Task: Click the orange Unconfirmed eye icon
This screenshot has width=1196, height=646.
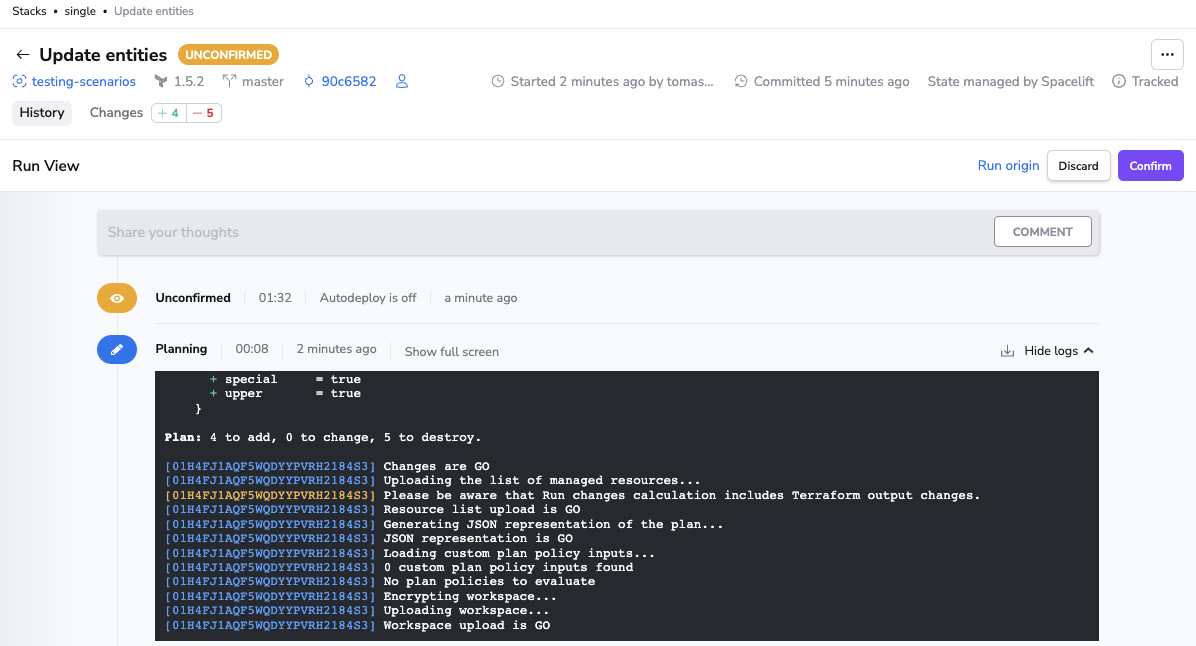Action: click(117, 298)
